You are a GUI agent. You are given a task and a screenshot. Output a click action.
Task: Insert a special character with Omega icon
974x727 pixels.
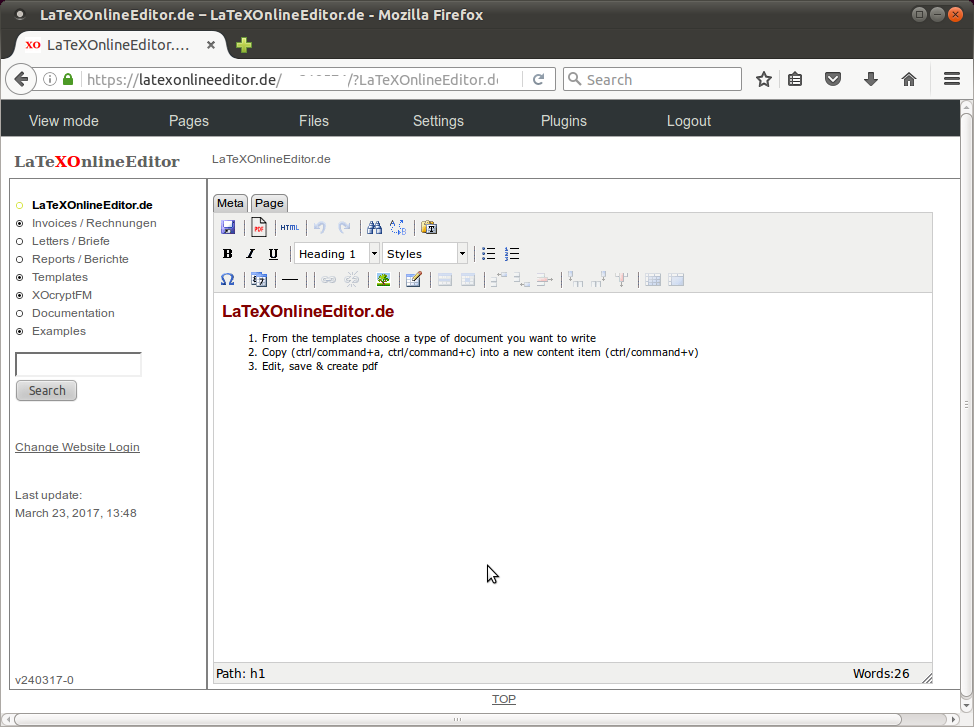pyautogui.click(x=227, y=280)
